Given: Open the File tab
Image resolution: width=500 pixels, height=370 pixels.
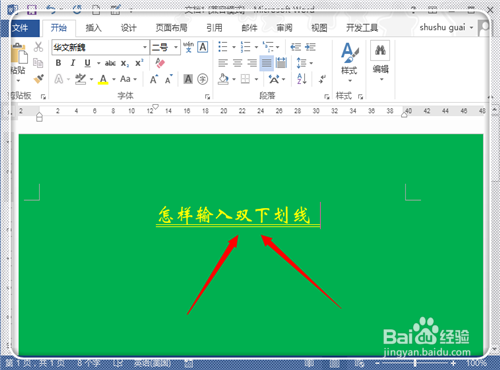Looking at the screenshot, I should (20, 28).
